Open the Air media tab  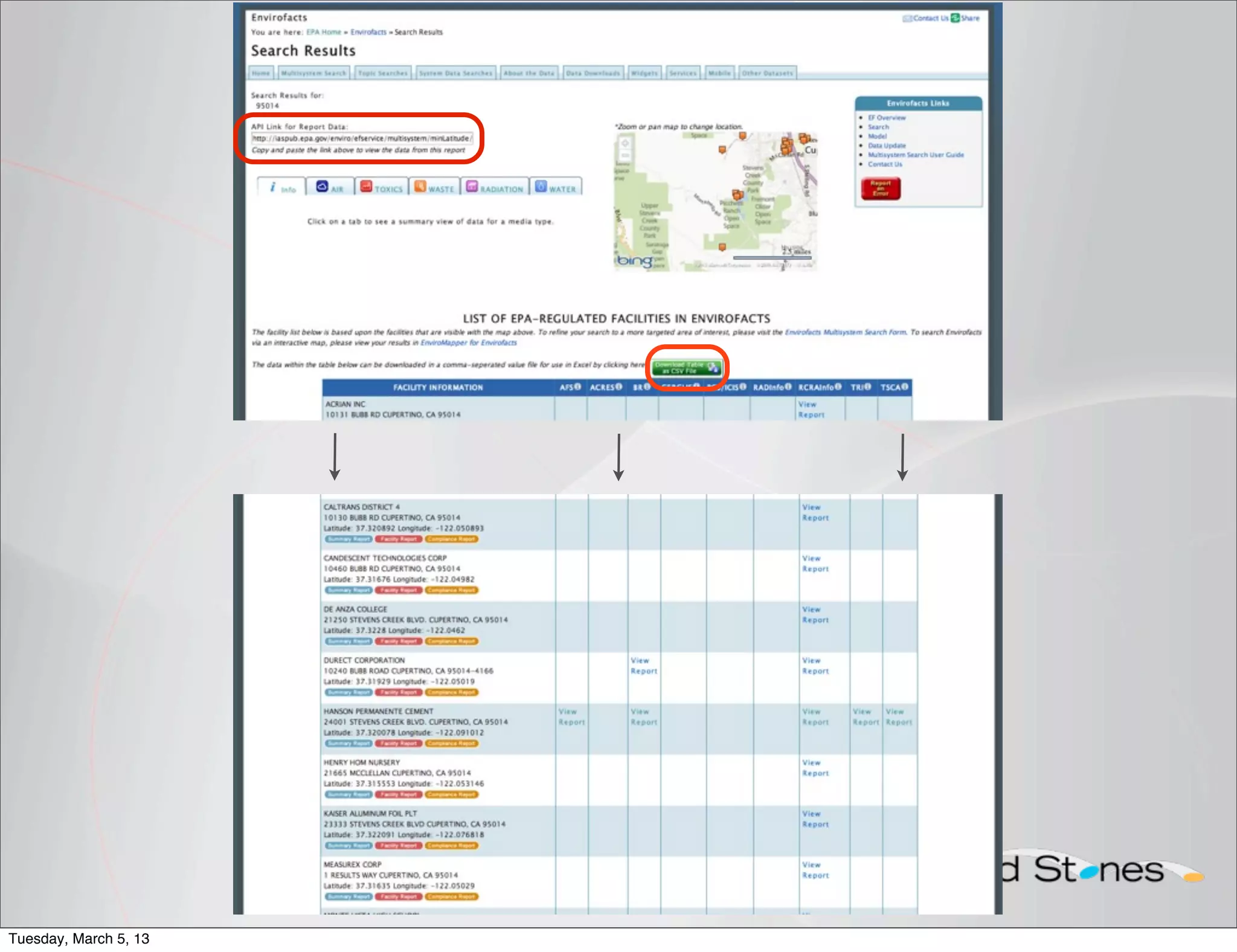[330, 187]
